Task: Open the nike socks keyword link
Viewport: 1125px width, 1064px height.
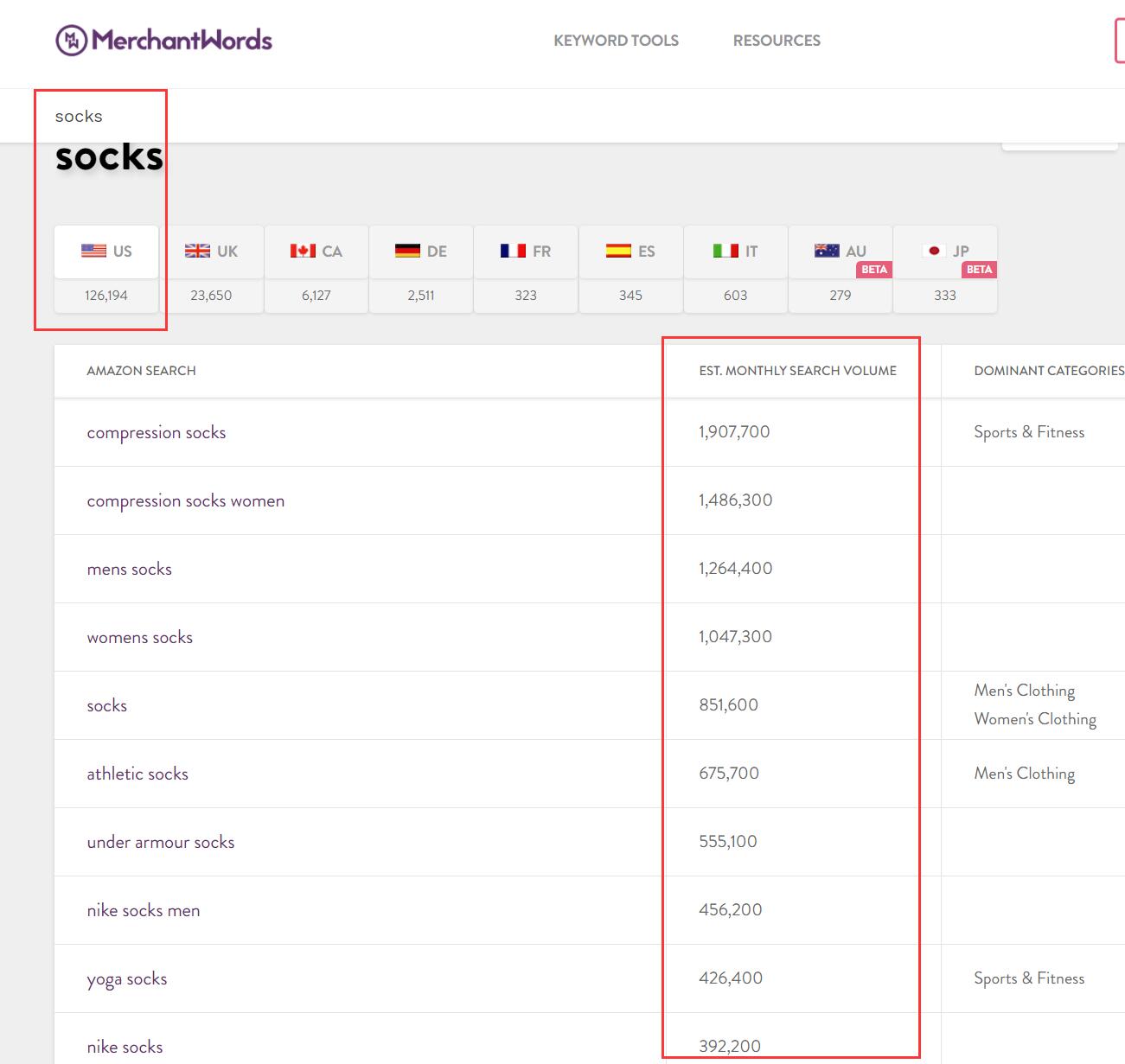Action: click(x=125, y=1047)
